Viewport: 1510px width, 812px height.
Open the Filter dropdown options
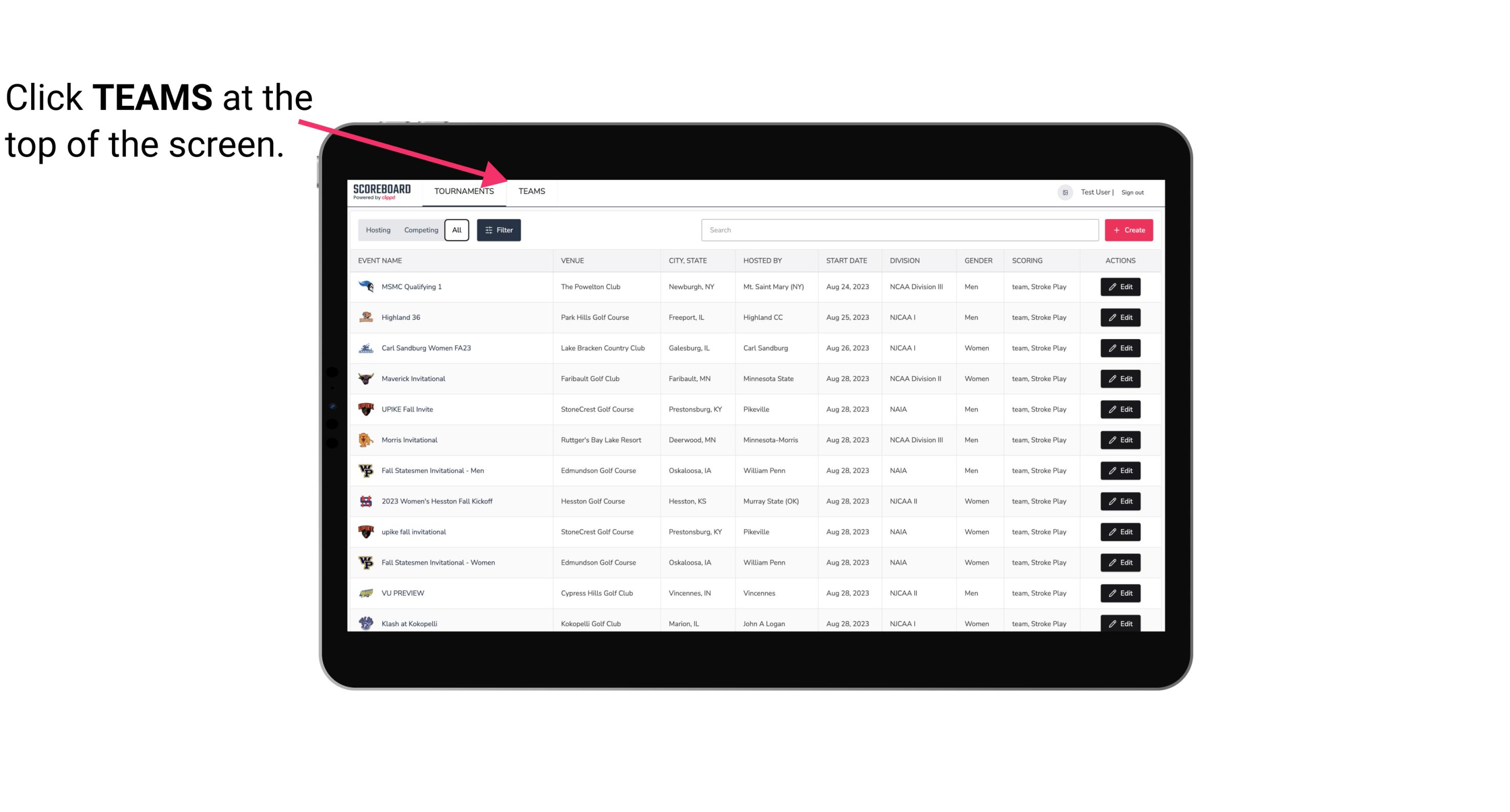point(499,229)
